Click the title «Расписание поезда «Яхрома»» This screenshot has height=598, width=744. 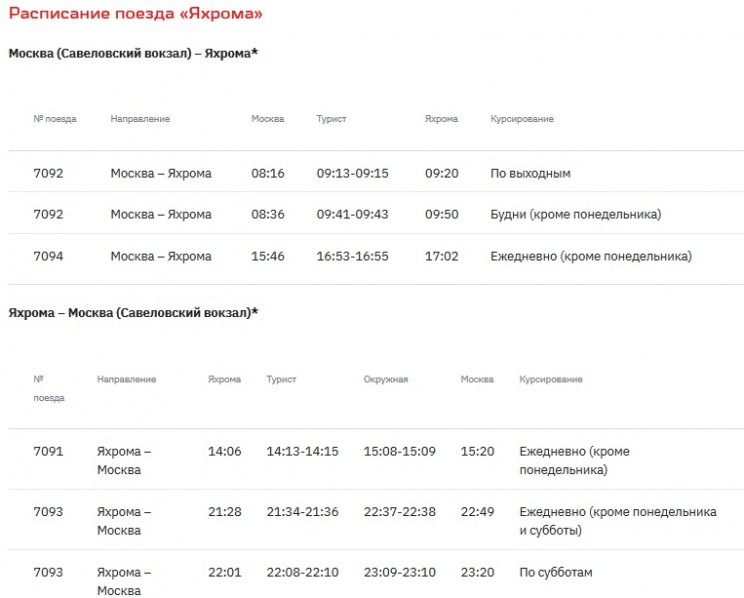click(136, 13)
